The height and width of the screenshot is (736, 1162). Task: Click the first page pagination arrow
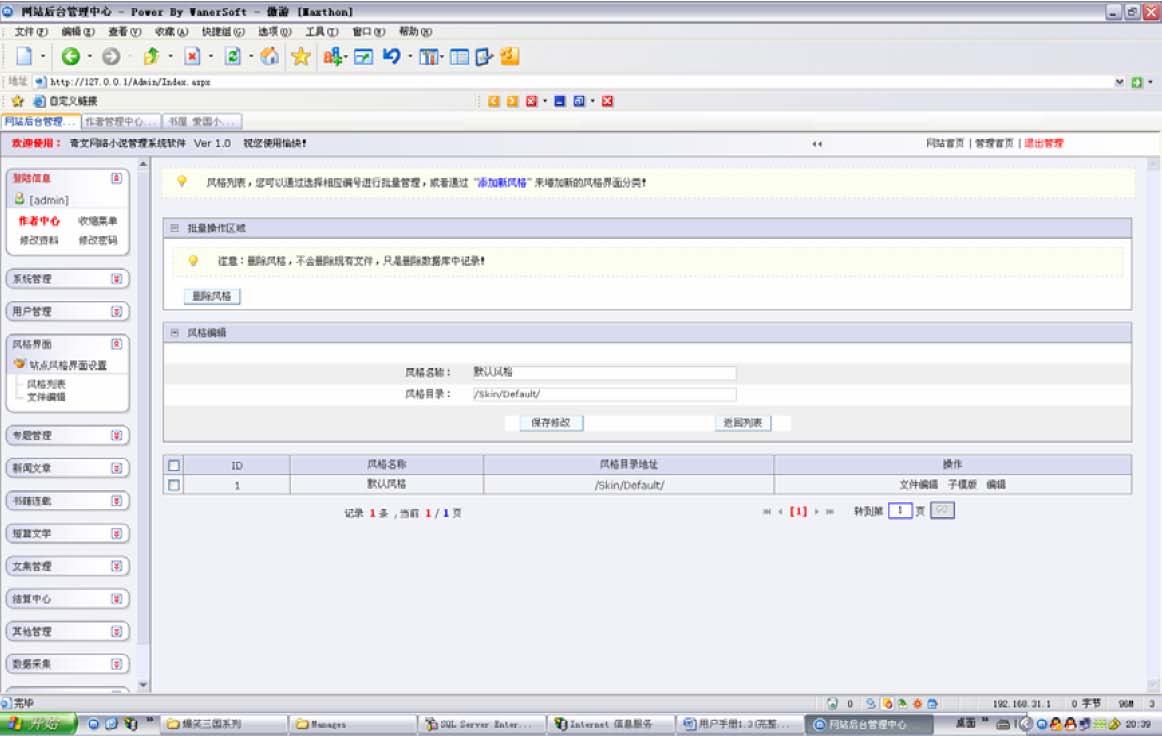click(x=767, y=511)
